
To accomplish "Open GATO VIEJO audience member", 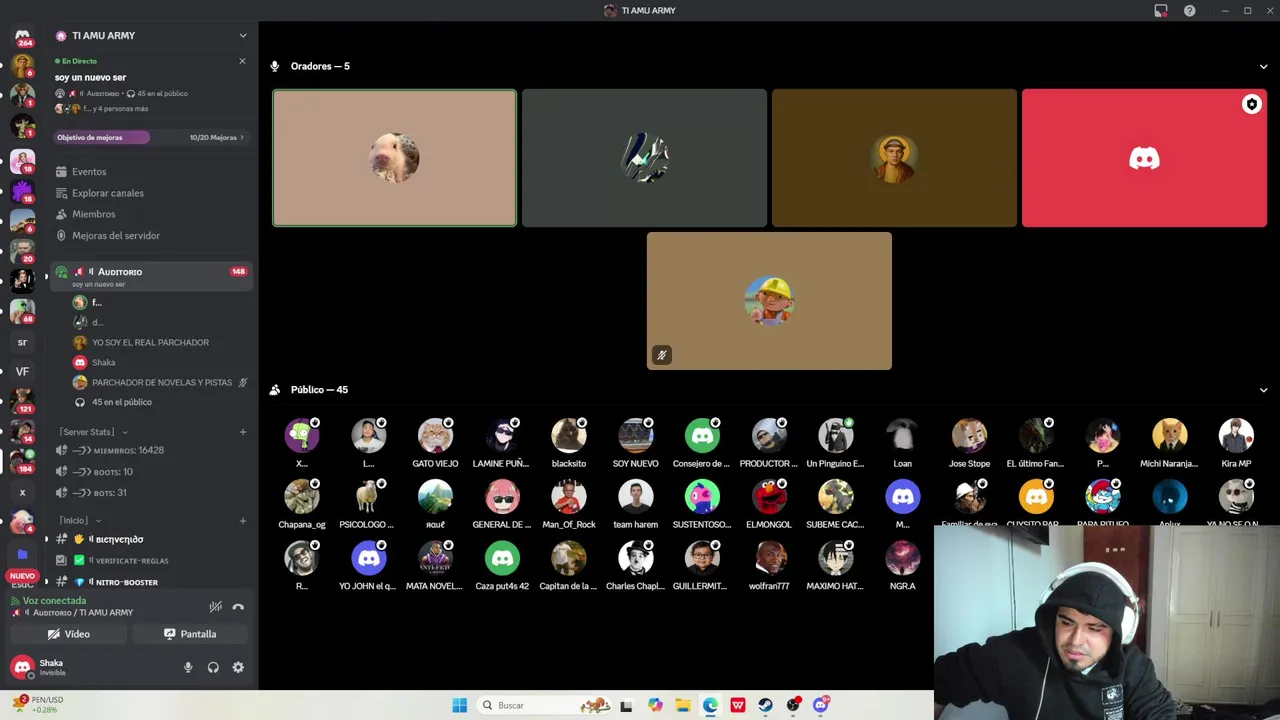I will (435, 444).
